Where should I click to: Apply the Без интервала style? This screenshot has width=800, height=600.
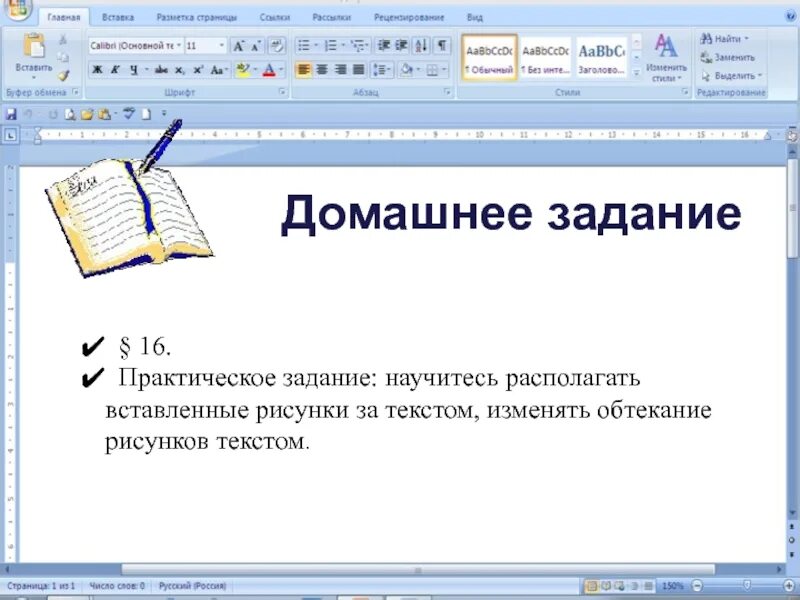[x=545, y=57]
